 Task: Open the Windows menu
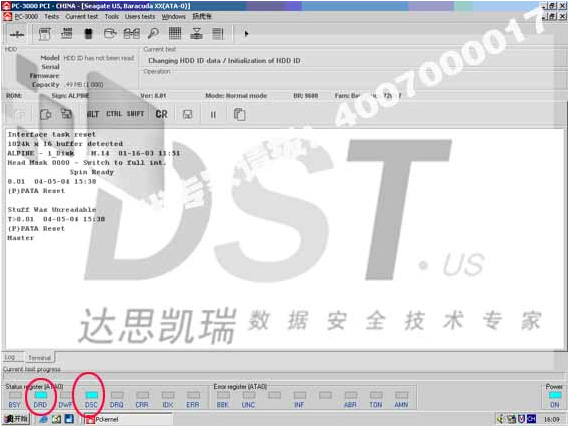point(174,16)
